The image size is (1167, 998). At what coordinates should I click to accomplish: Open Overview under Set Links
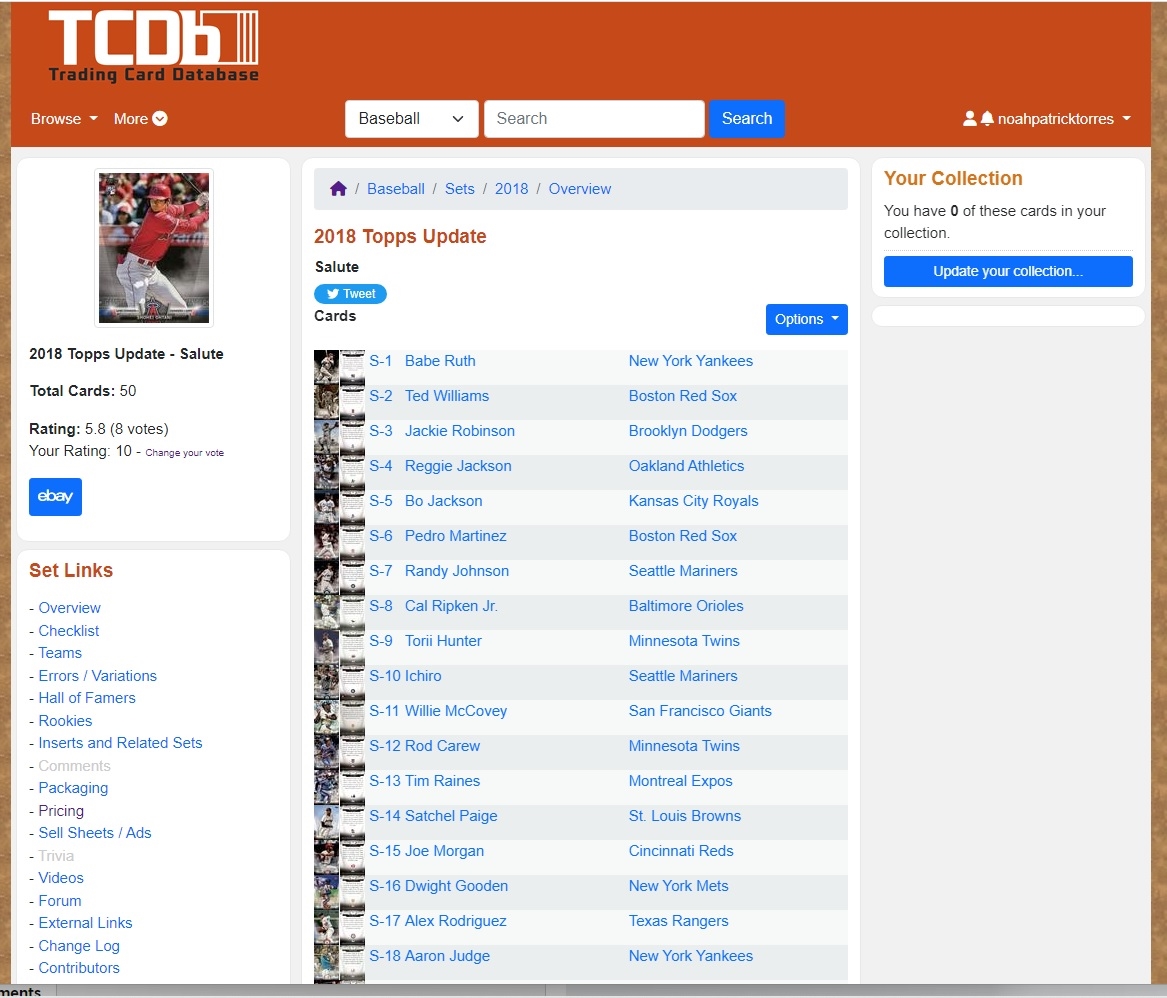[69, 608]
